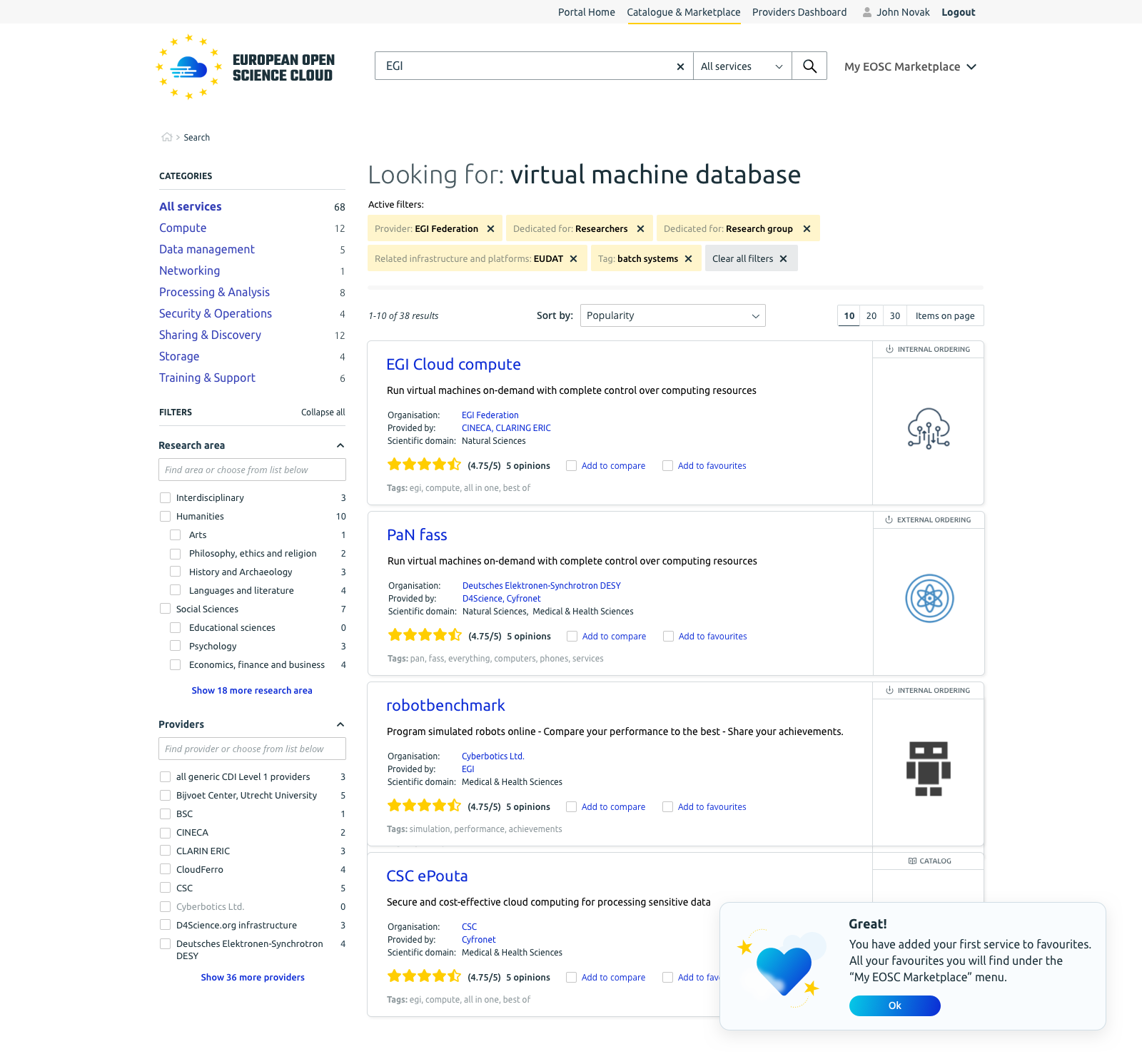Screen dimensions: 1142x1064
Task: Collapse the Research area filter section
Action: [x=340, y=445]
